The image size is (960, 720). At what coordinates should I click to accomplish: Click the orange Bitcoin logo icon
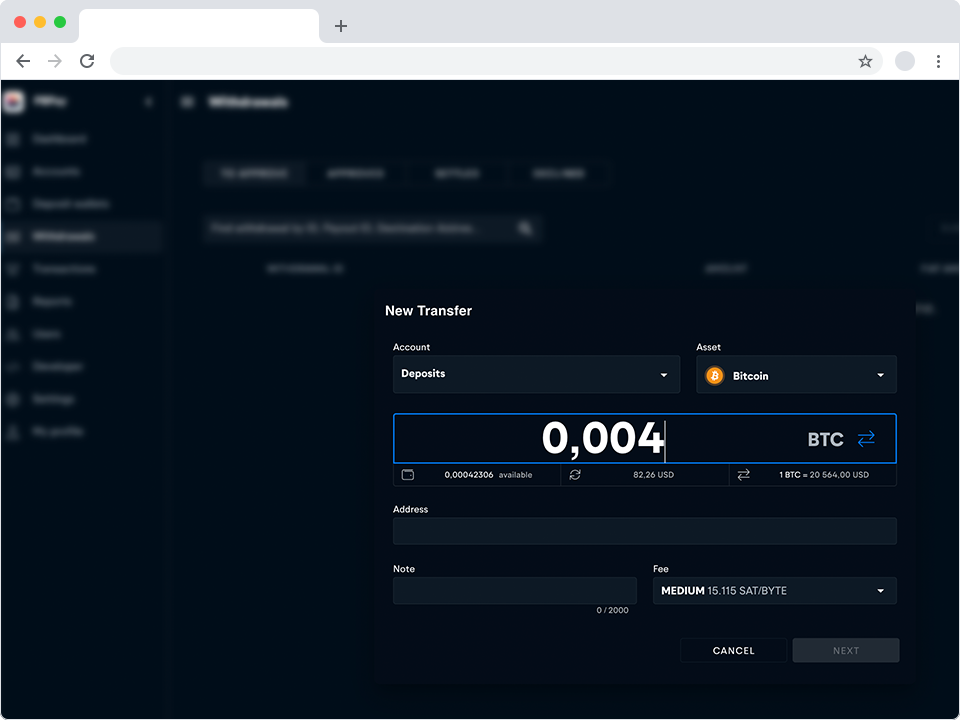click(x=714, y=375)
